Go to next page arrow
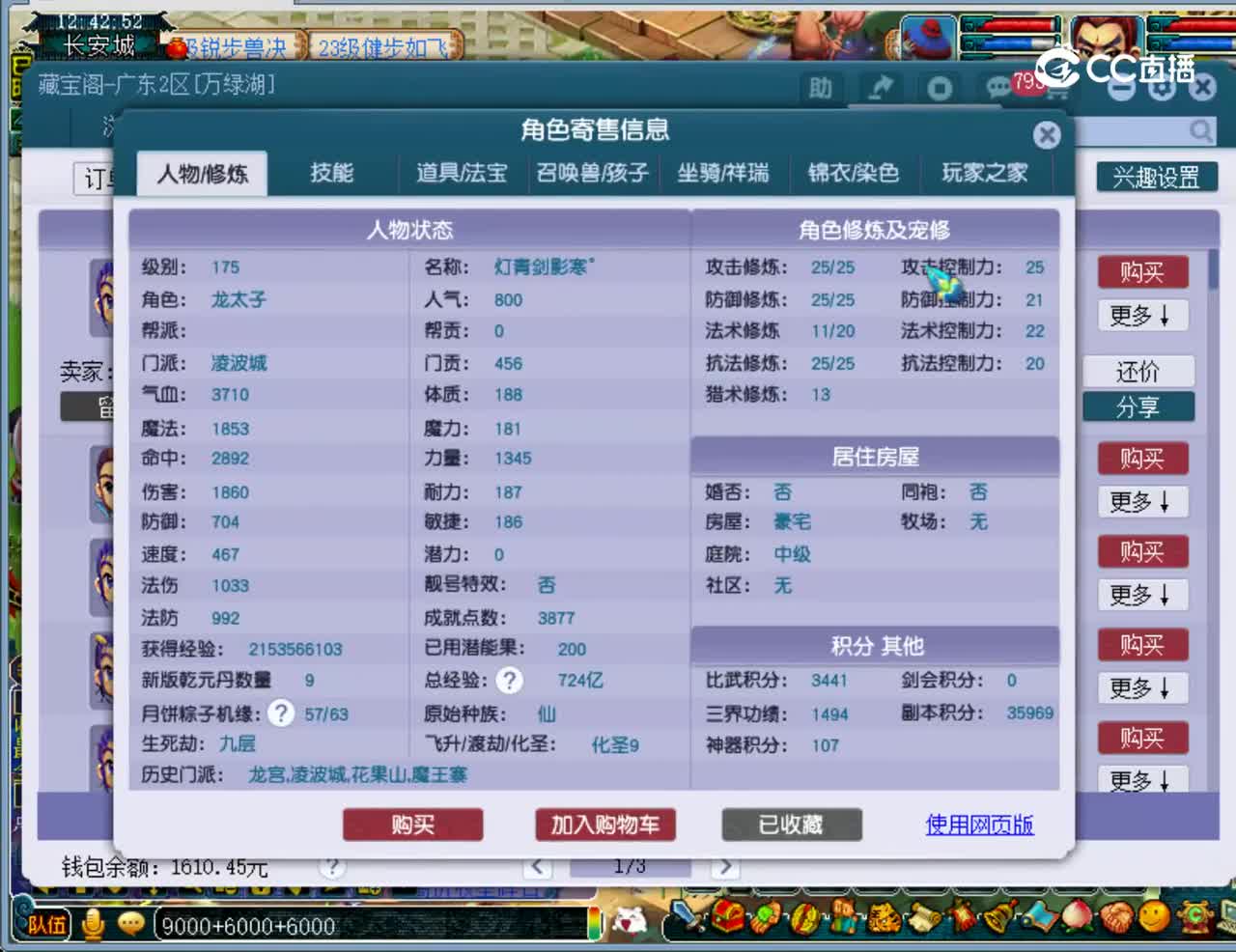The width and height of the screenshot is (1236, 952). [x=723, y=867]
